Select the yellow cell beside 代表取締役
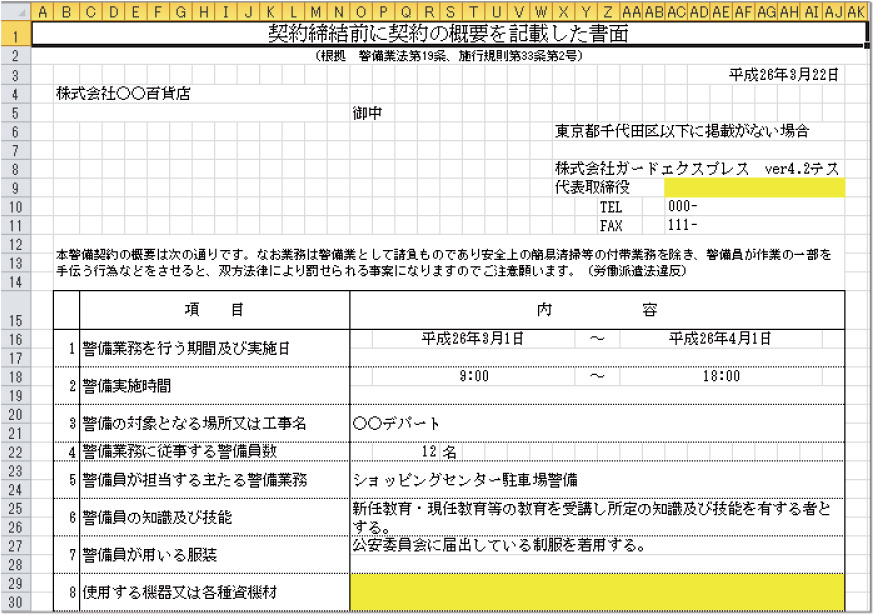 click(754, 187)
